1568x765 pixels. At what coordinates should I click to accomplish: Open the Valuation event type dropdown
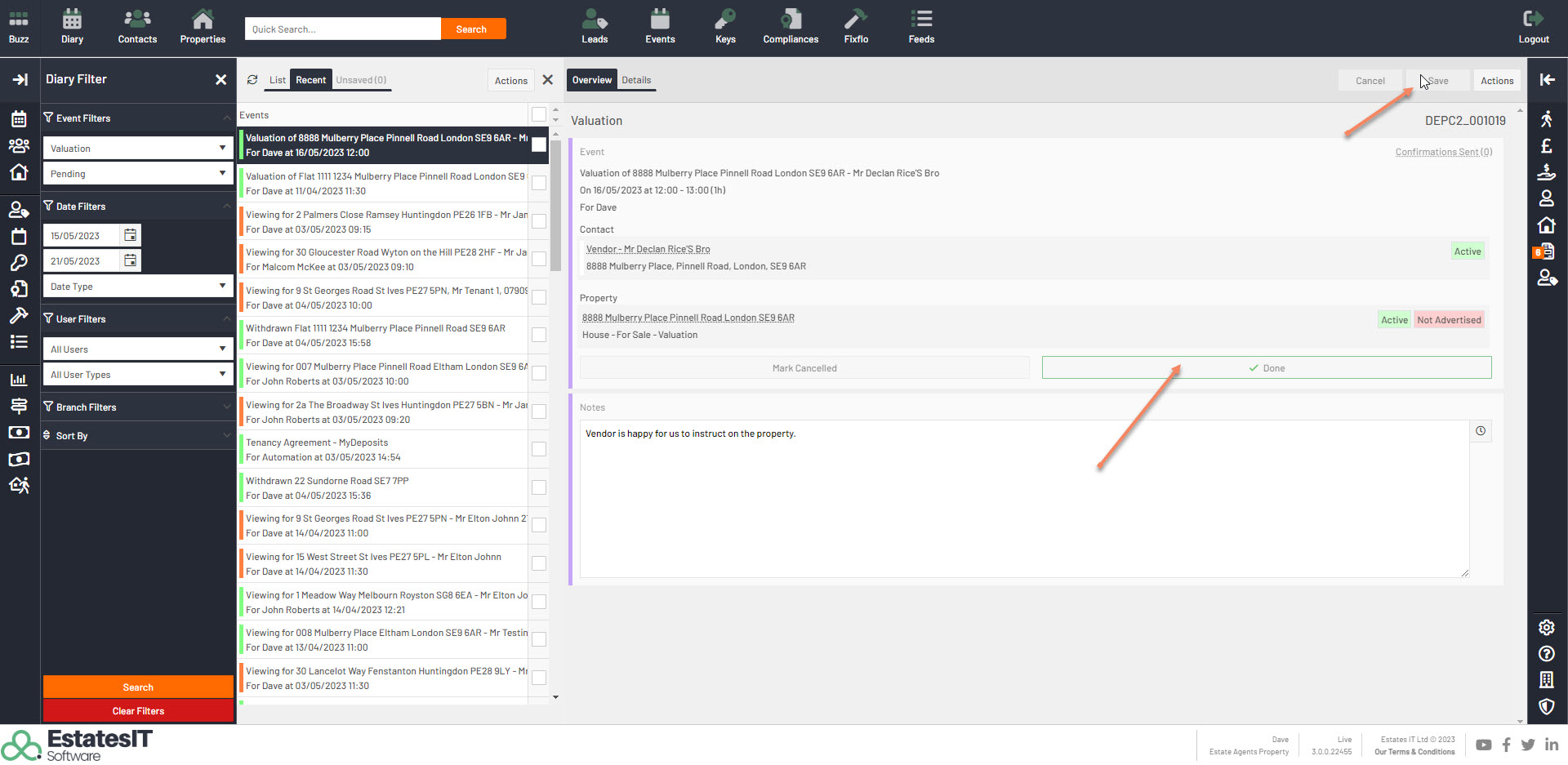click(137, 149)
